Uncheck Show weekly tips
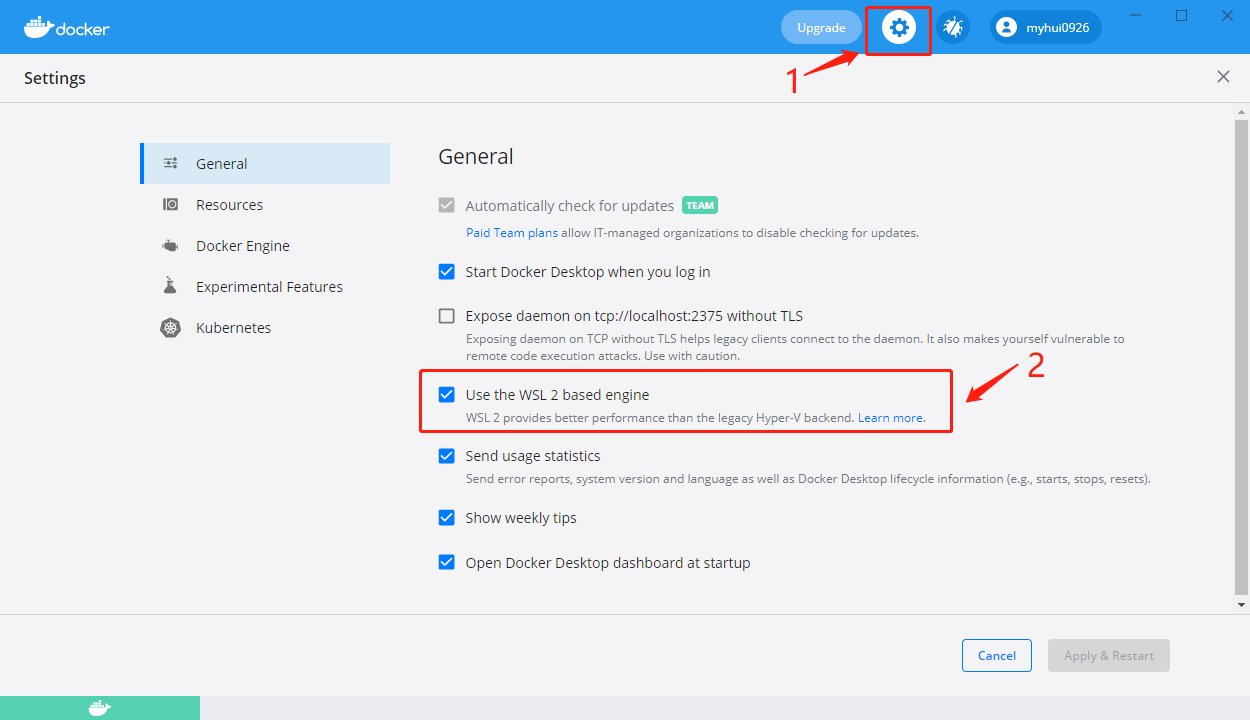 pos(447,518)
